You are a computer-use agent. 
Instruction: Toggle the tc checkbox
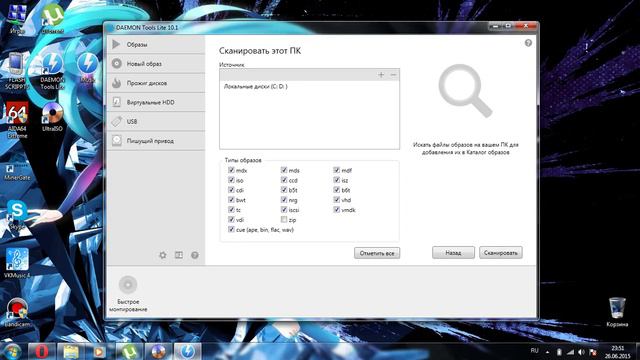point(231,209)
